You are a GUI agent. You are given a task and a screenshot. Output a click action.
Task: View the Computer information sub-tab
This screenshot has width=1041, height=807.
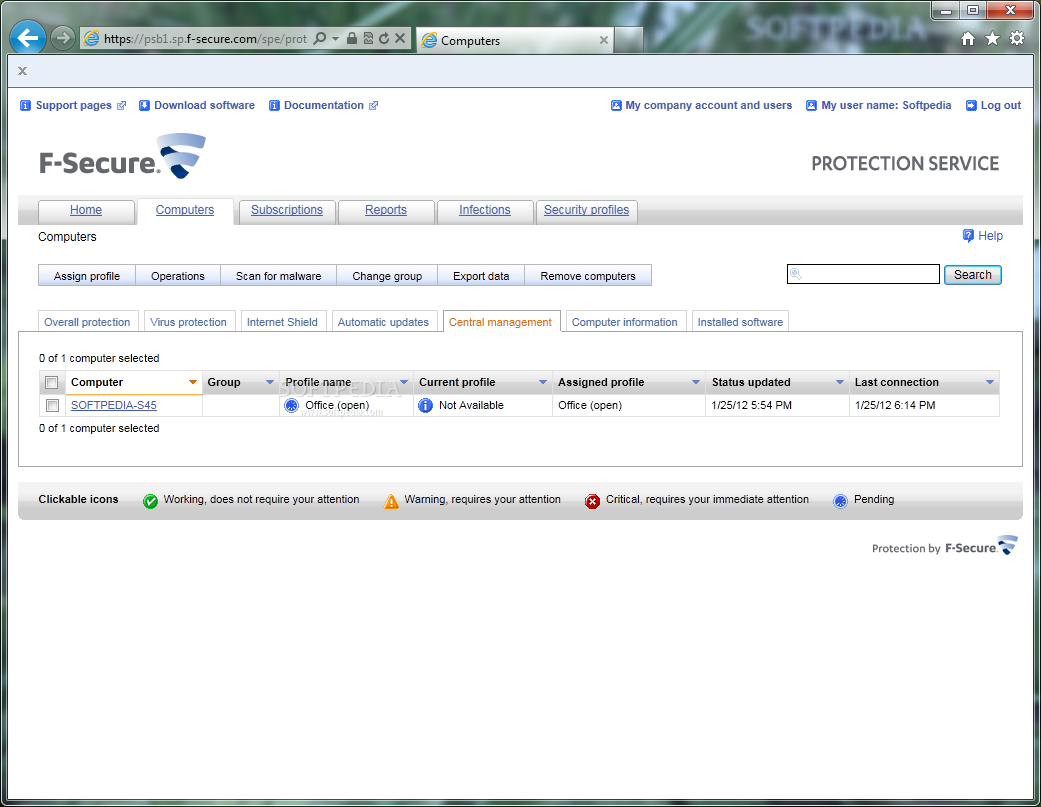click(x=625, y=322)
